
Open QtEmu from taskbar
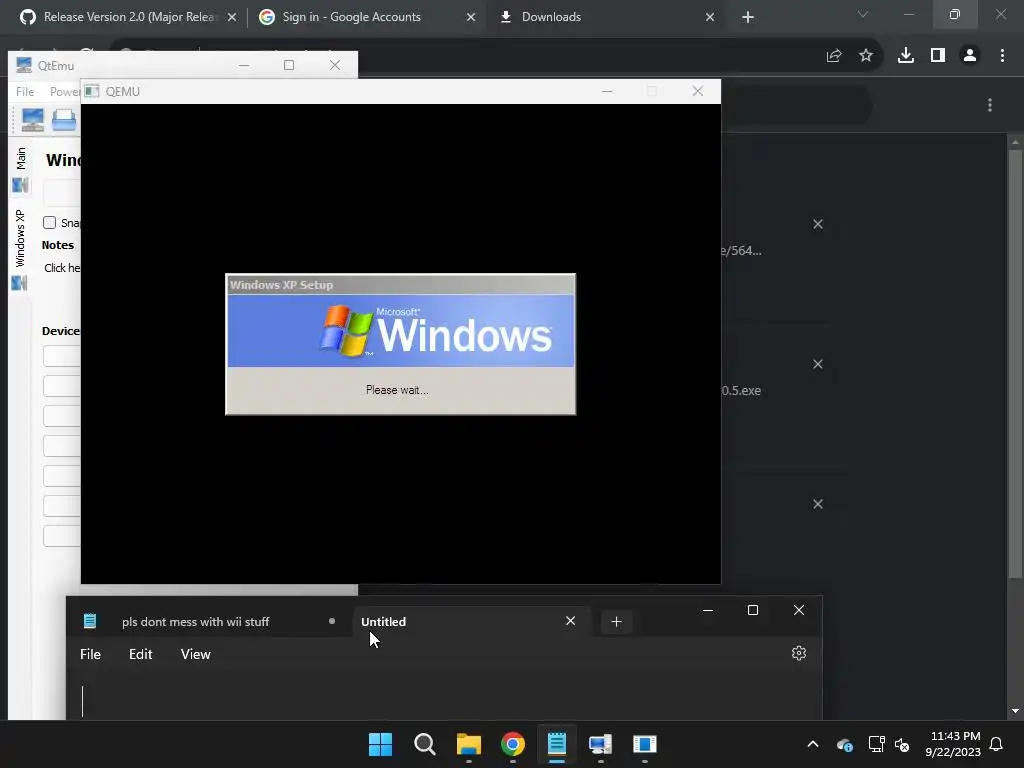[601, 744]
